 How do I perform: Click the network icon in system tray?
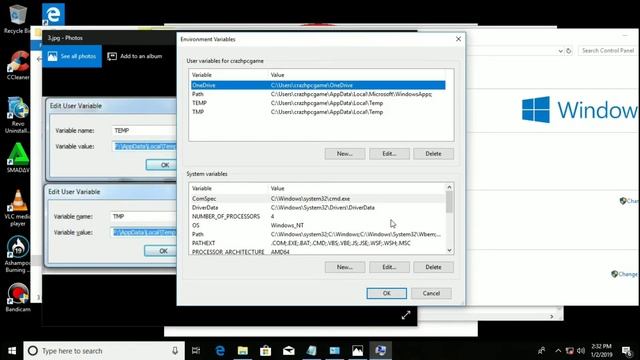[570, 351]
